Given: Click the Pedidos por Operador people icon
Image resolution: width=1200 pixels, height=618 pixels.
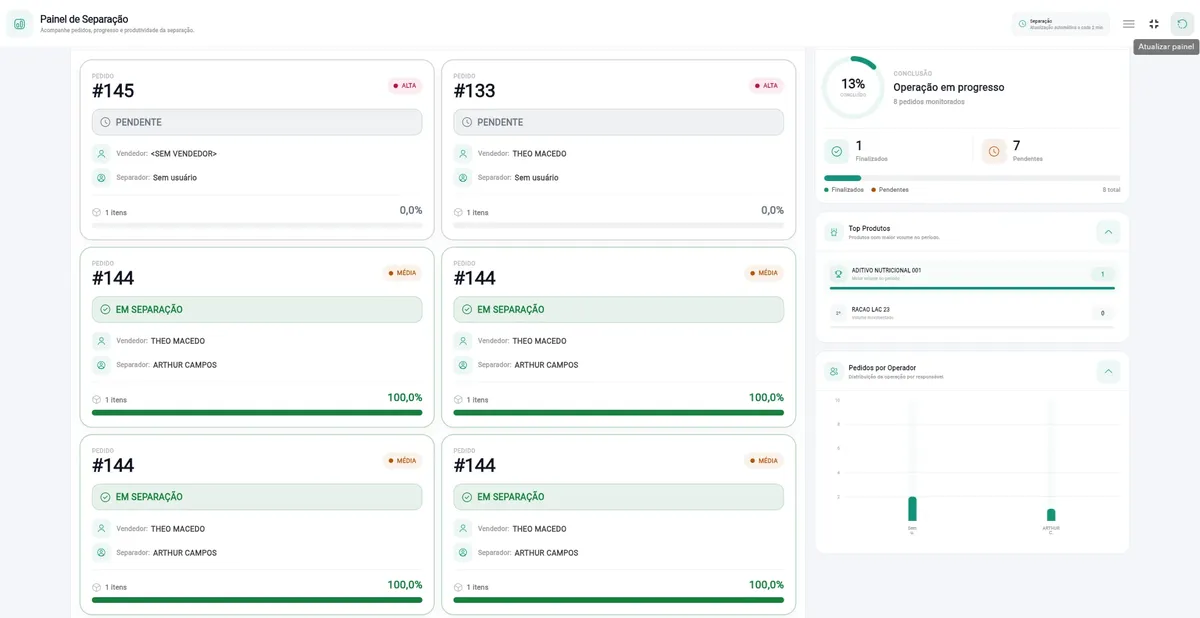Looking at the screenshot, I should point(834,371).
